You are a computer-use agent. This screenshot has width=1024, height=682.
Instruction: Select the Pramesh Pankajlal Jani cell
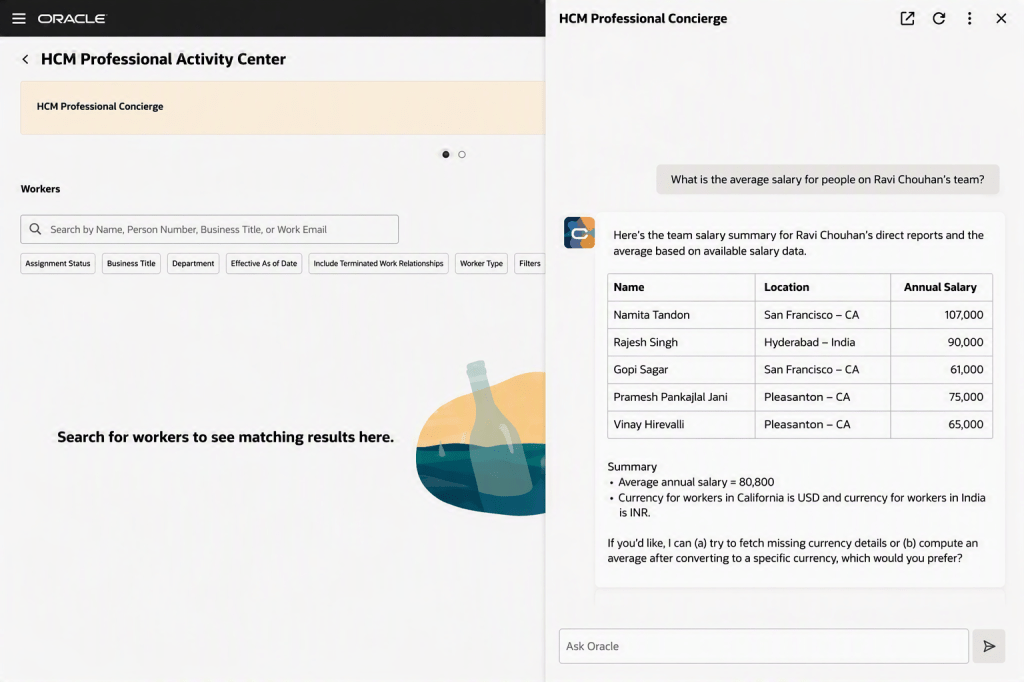tap(681, 397)
